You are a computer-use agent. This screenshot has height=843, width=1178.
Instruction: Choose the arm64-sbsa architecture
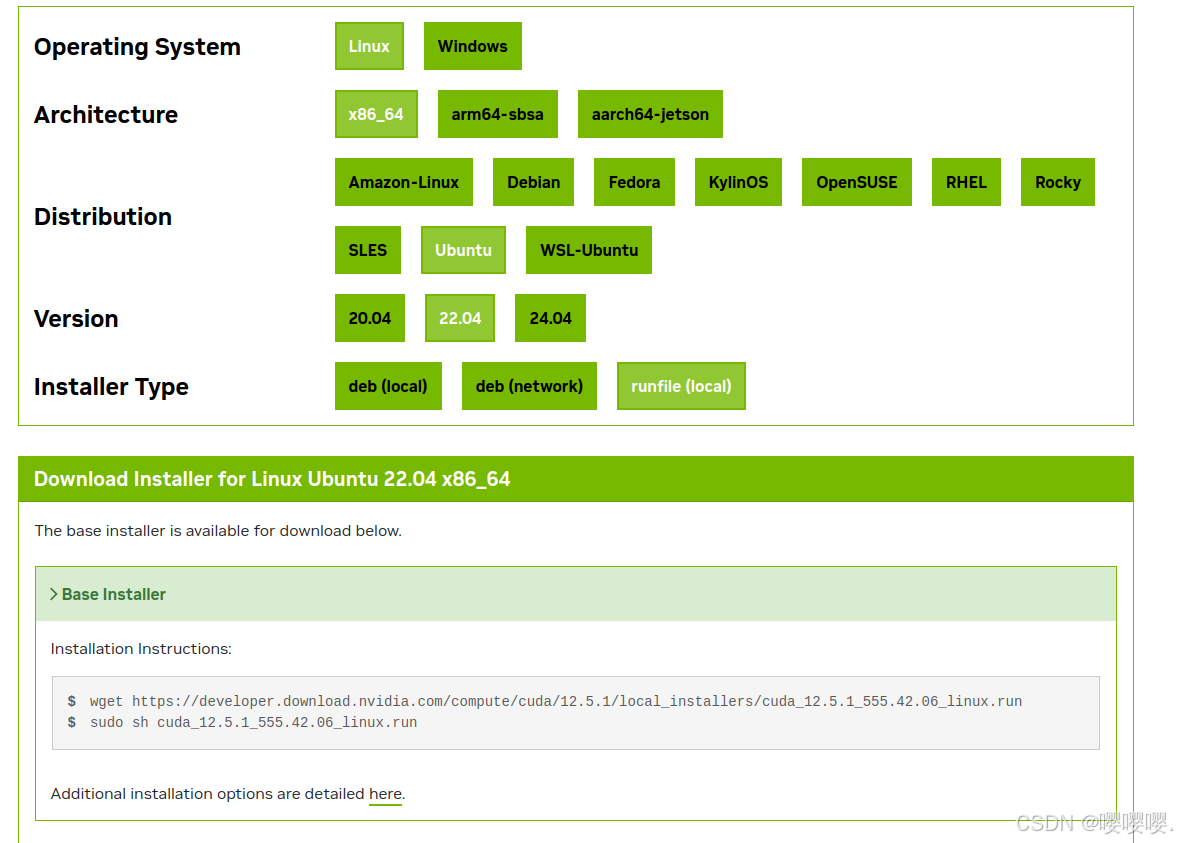(x=498, y=114)
